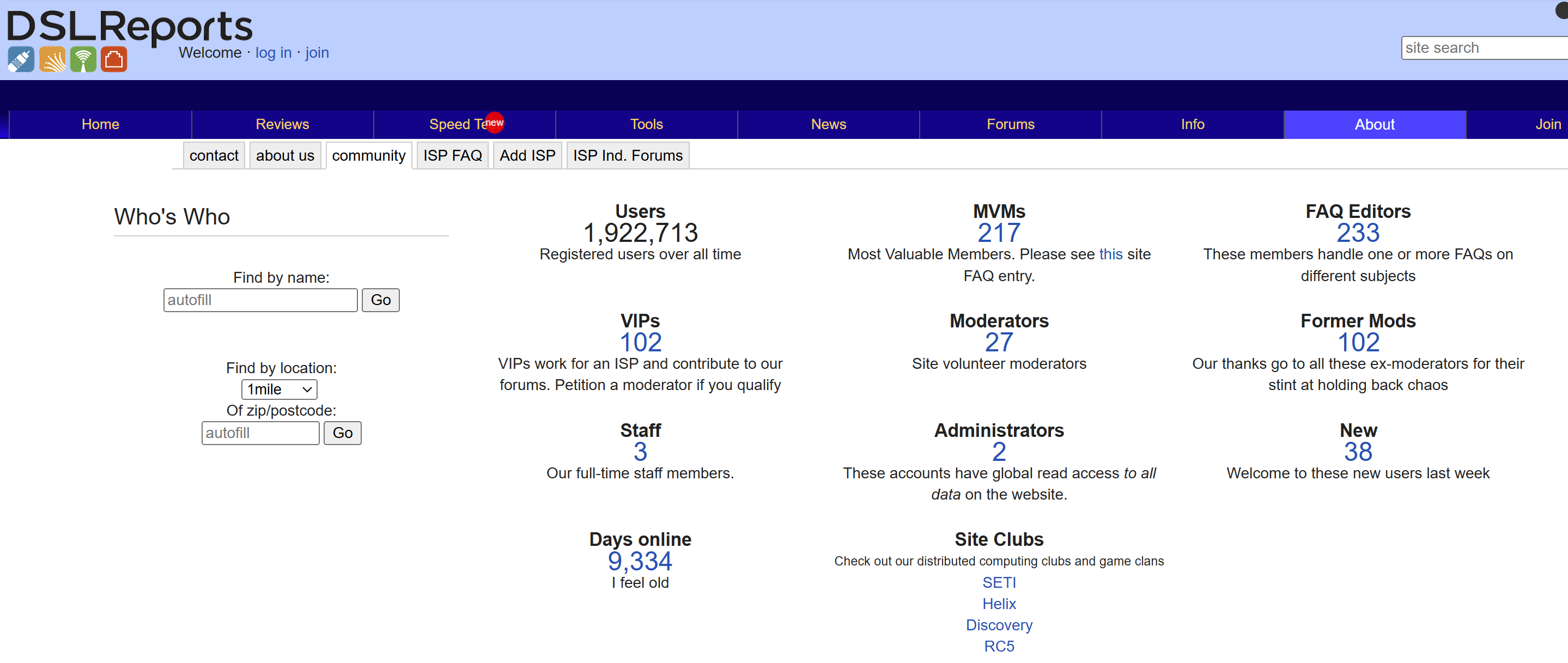This screenshot has height=663, width=1568.
Task: Open the Staff count 3
Action: click(x=640, y=452)
